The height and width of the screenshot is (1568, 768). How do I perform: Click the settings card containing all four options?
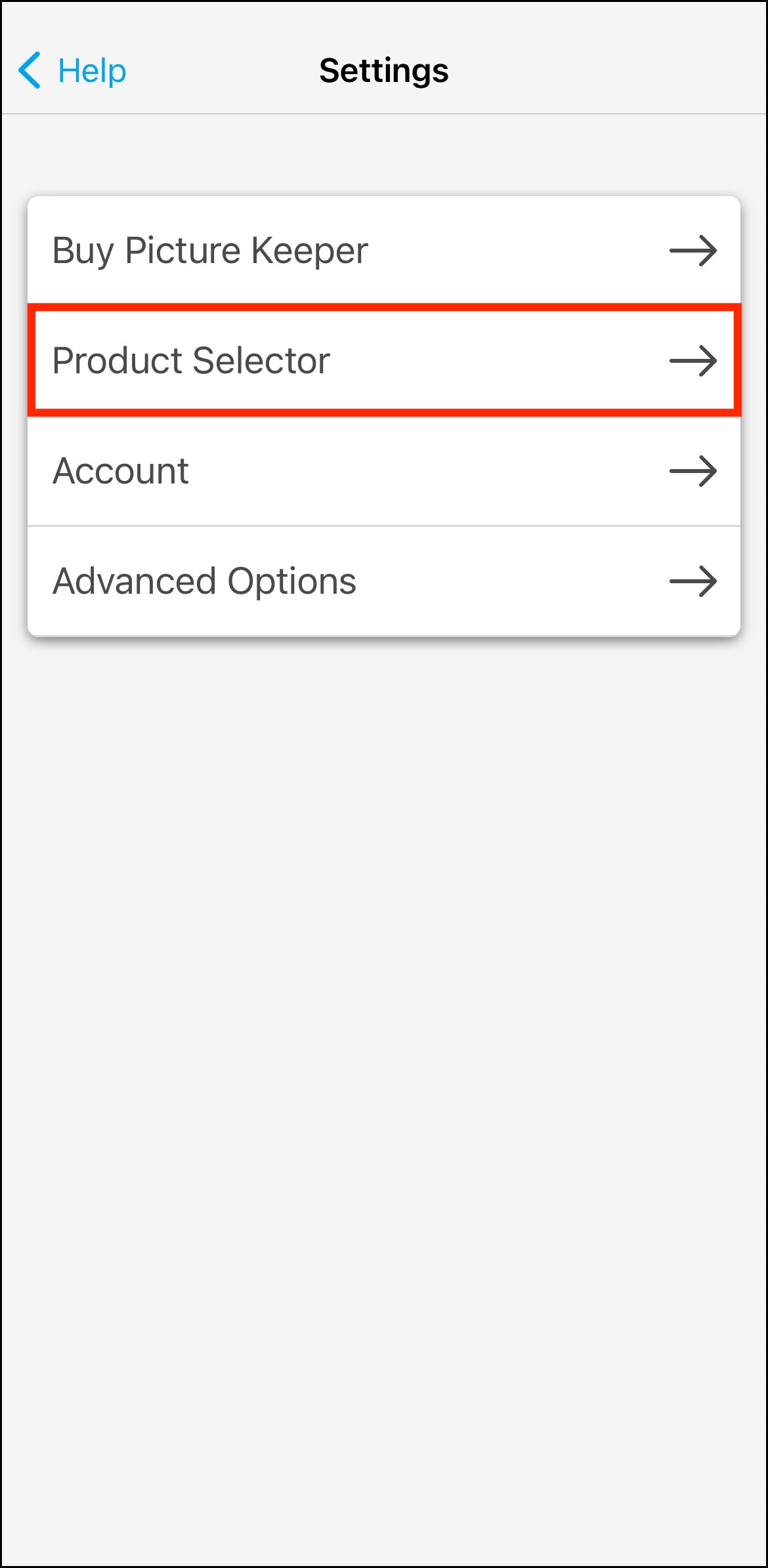(x=384, y=413)
